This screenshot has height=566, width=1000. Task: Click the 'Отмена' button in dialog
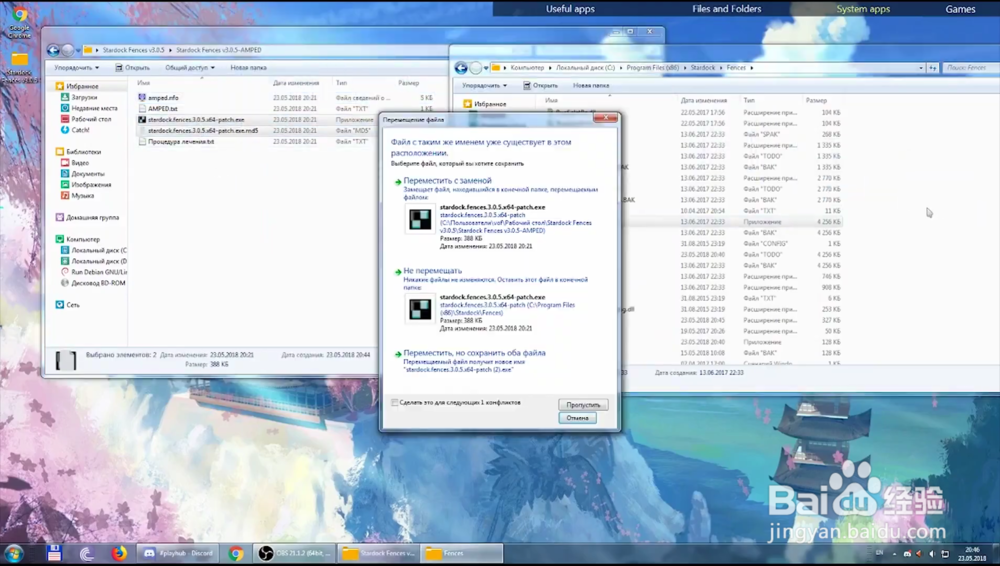[x=577, y=418]
